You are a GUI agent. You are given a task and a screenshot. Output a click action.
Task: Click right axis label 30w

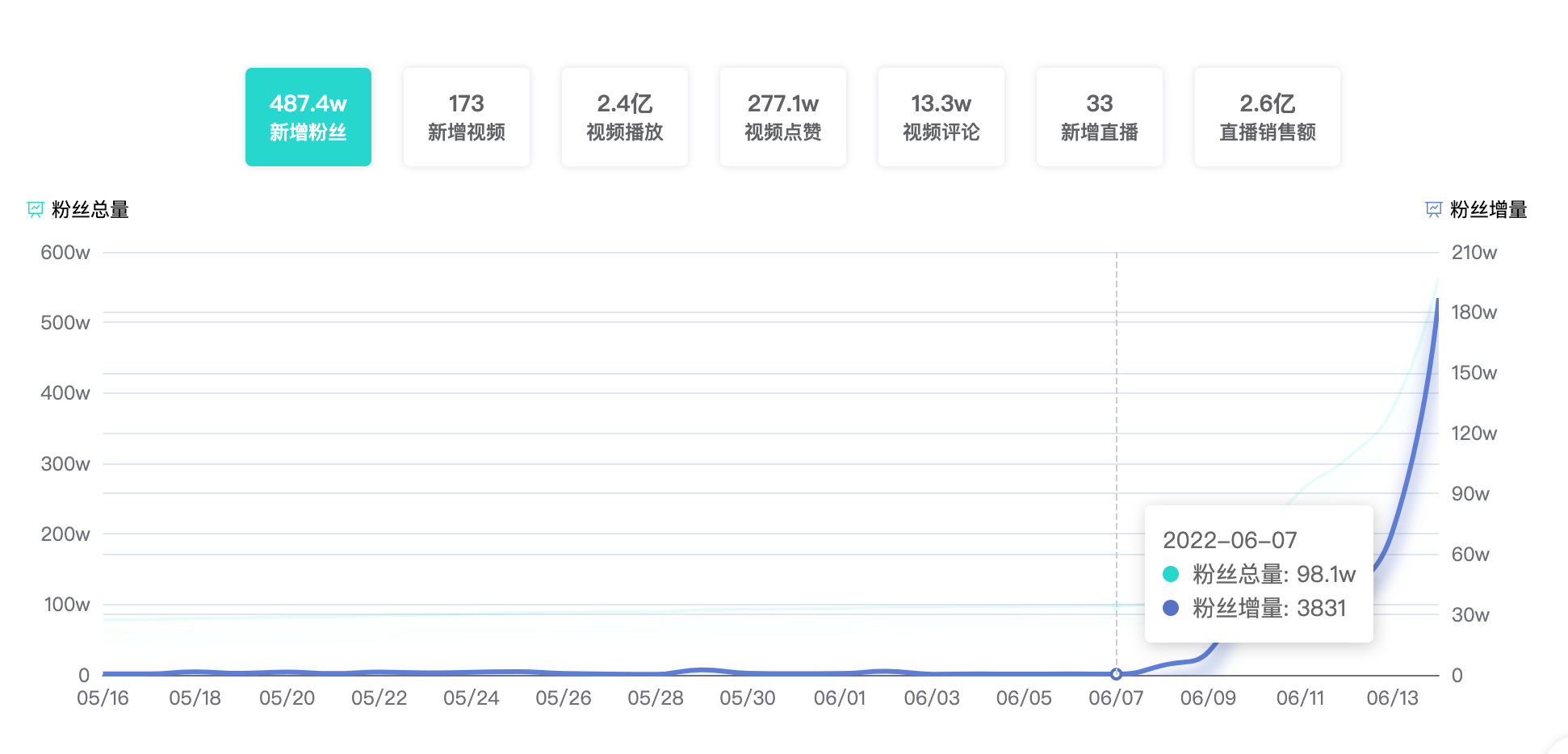(x=1470, y=615)
